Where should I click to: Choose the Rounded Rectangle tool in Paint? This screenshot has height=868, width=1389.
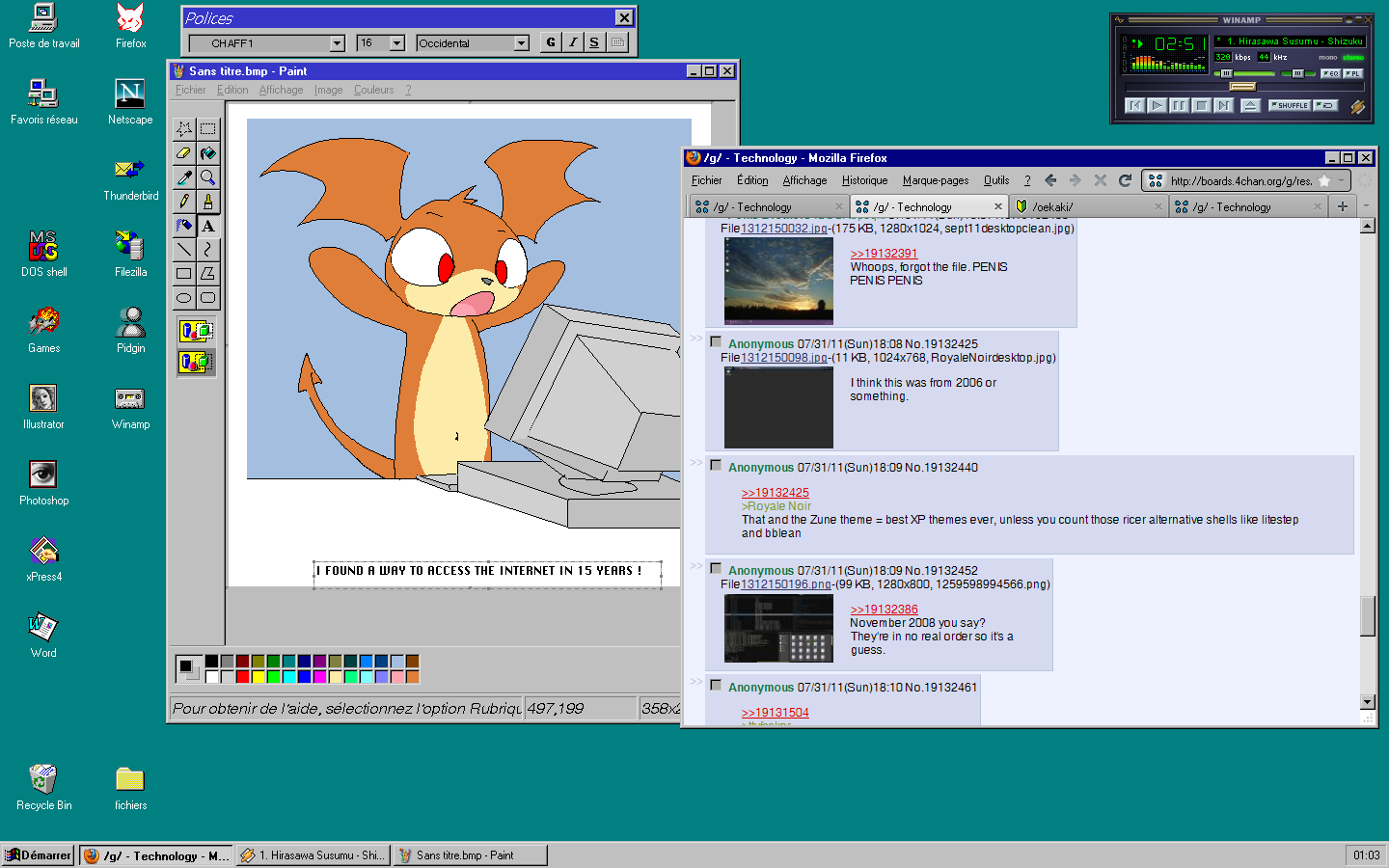(207, 298)
